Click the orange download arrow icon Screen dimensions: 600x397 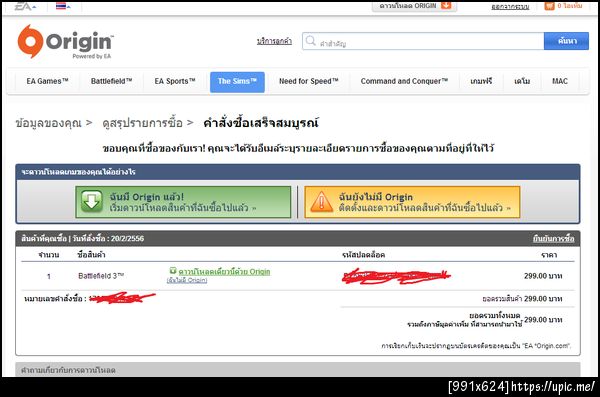coord(446,5)
